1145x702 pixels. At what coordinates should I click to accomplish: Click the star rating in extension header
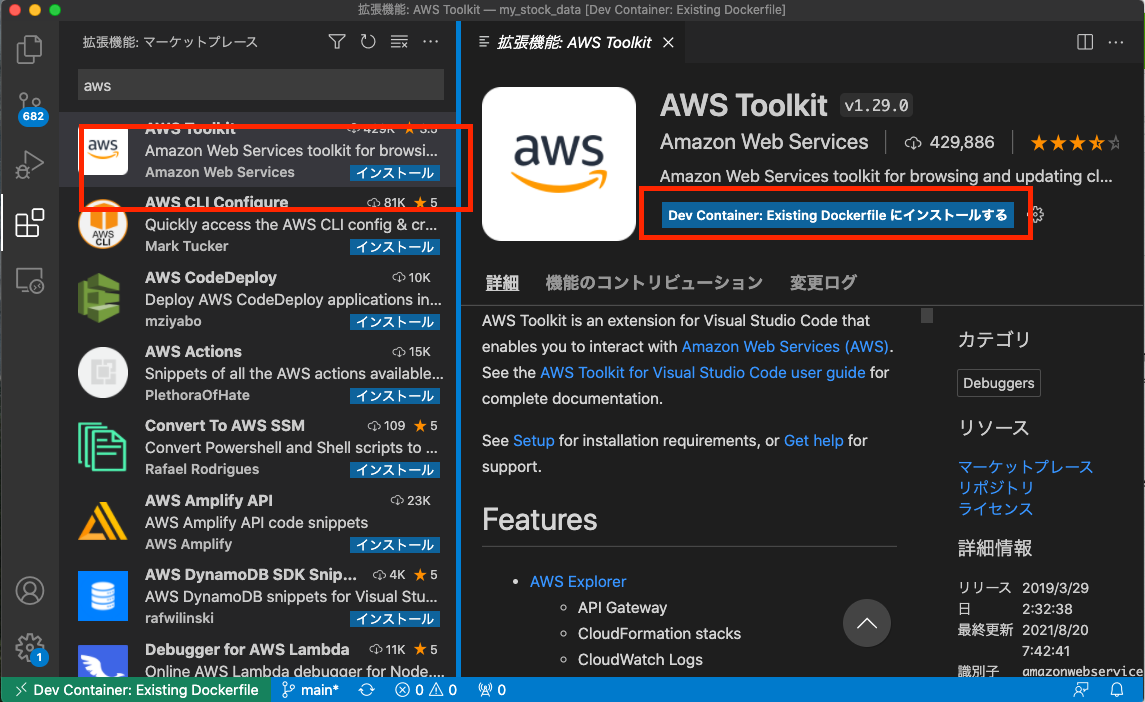click(1075, 142)
